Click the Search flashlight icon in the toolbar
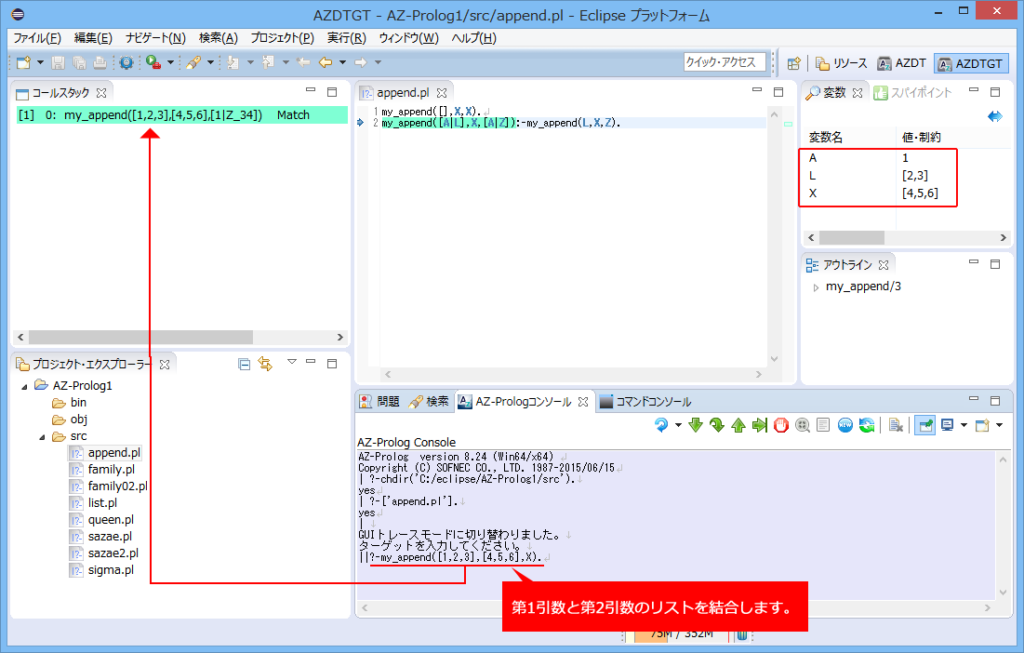 pyautogui.click(x=196, y=63)
